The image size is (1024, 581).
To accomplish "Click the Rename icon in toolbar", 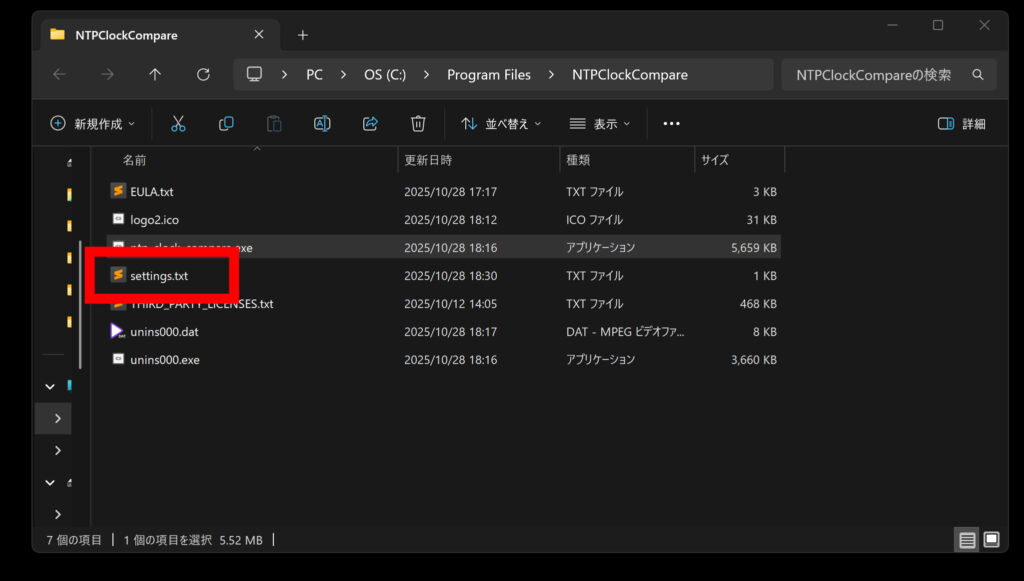I will click(322, 124).
